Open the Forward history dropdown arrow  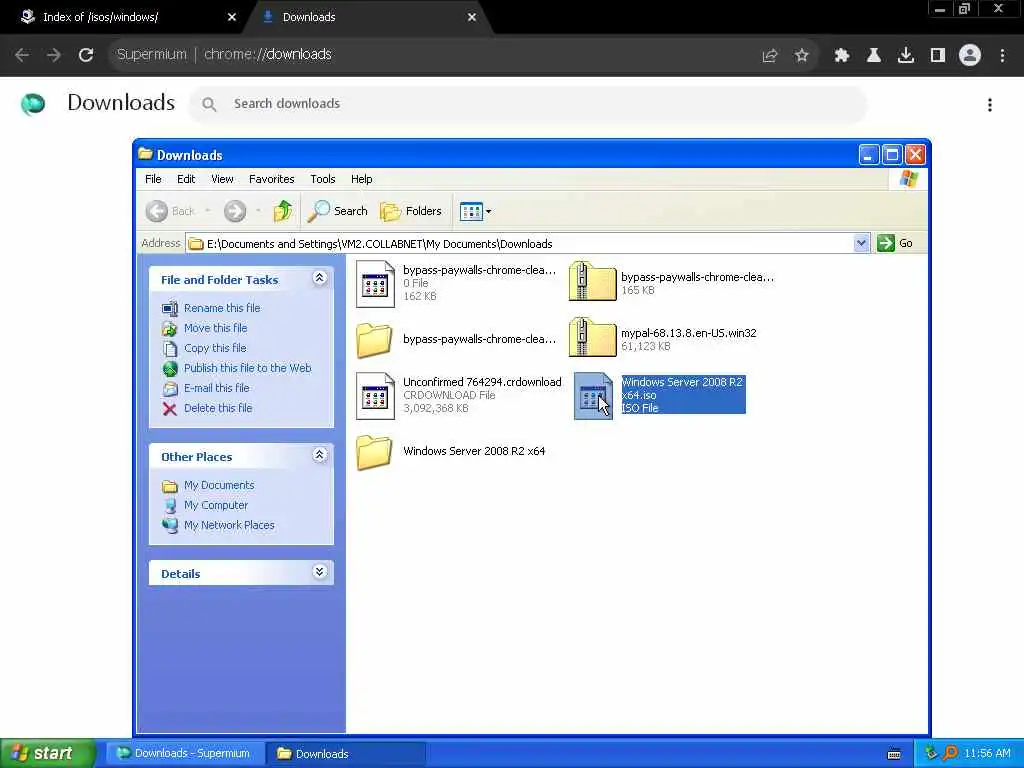pyautogui.click(x=258, y=211)
